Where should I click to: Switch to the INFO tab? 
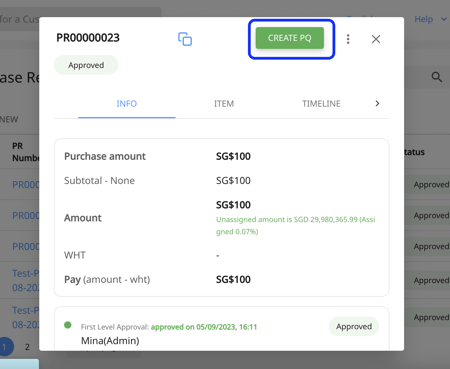click(127, 104)
